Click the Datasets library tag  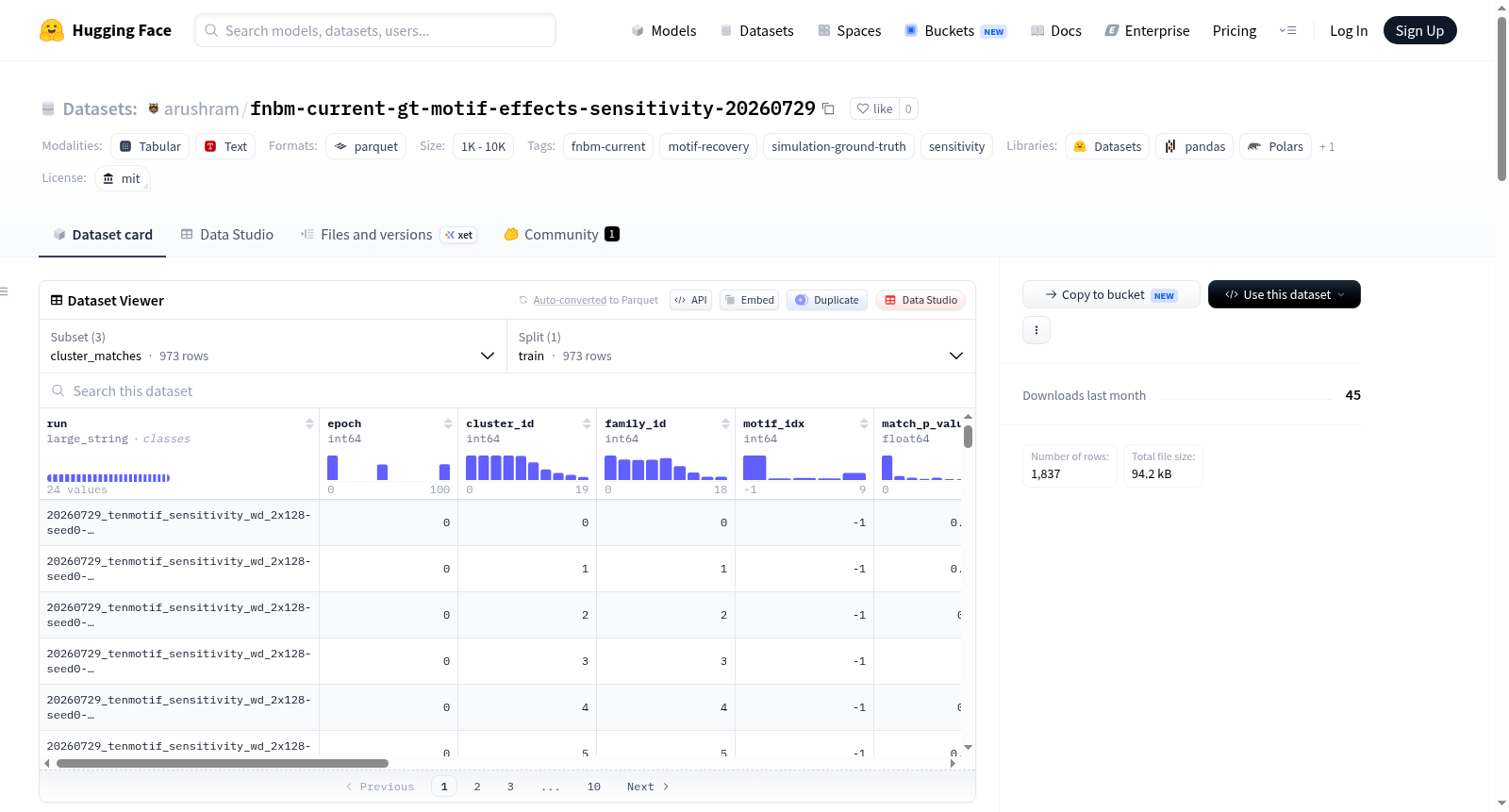[1107, 146]
